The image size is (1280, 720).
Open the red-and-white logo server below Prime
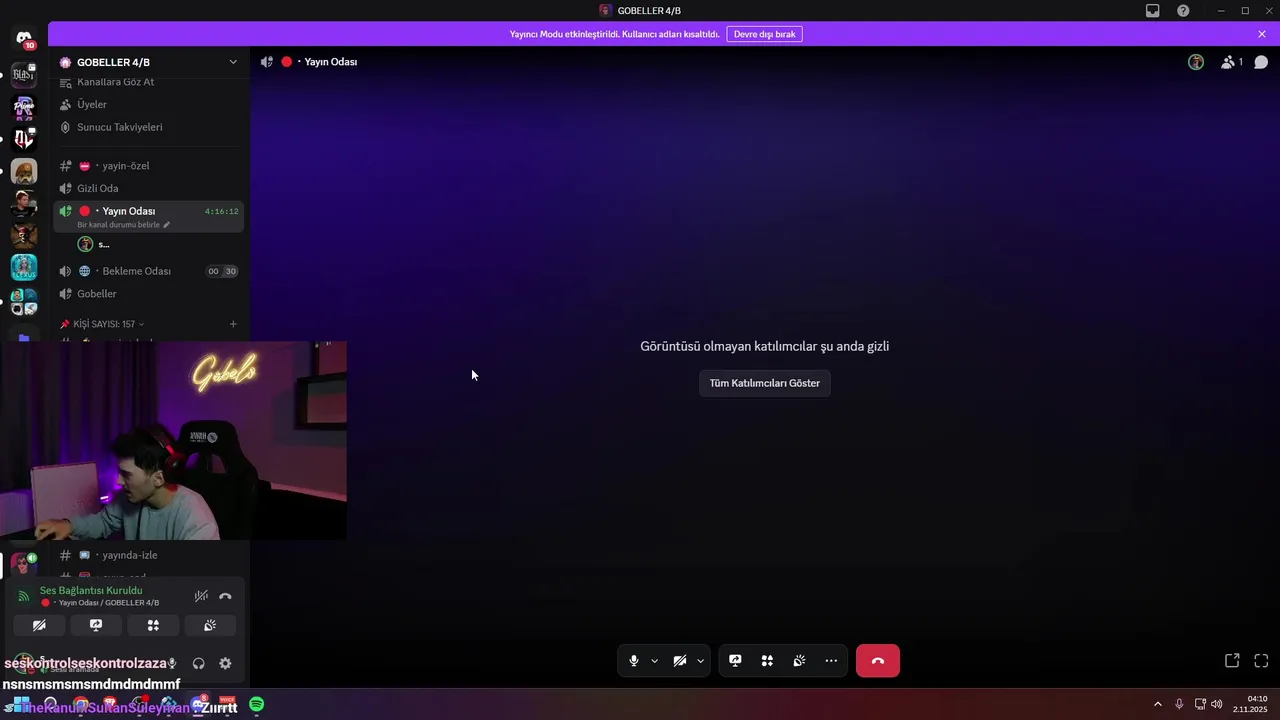pos(24,139)
